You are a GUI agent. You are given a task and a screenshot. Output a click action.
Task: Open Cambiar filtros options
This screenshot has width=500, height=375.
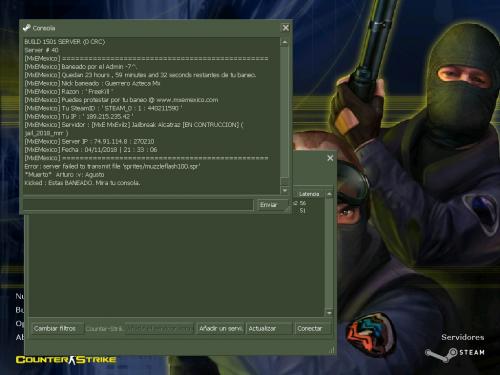coord(57,328)
